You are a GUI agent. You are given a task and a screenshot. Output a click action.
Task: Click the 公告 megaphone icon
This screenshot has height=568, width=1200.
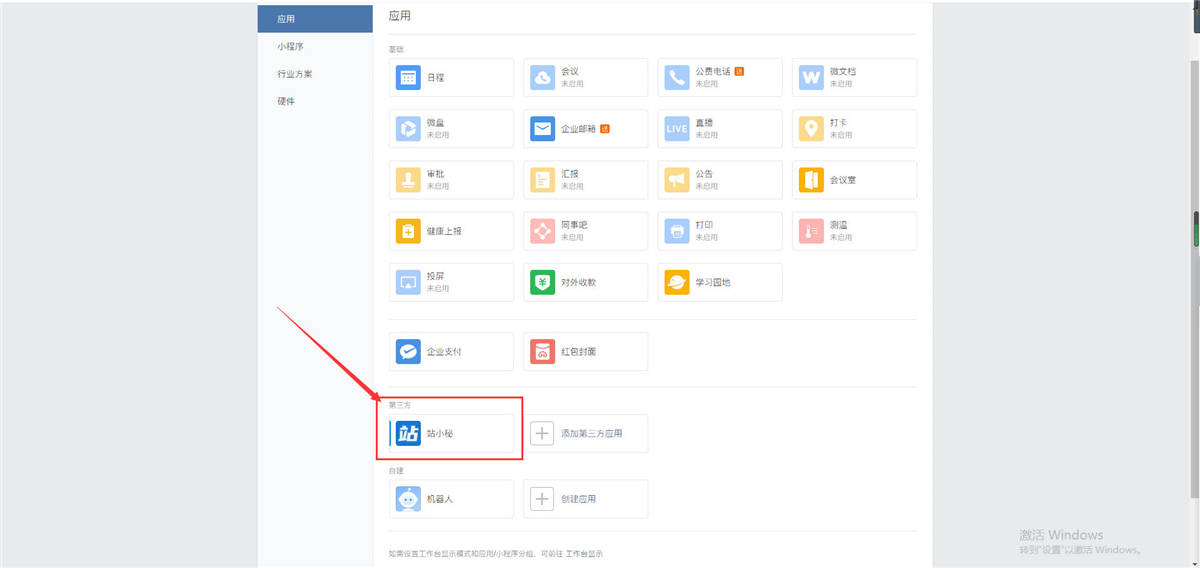click(677, 180)
